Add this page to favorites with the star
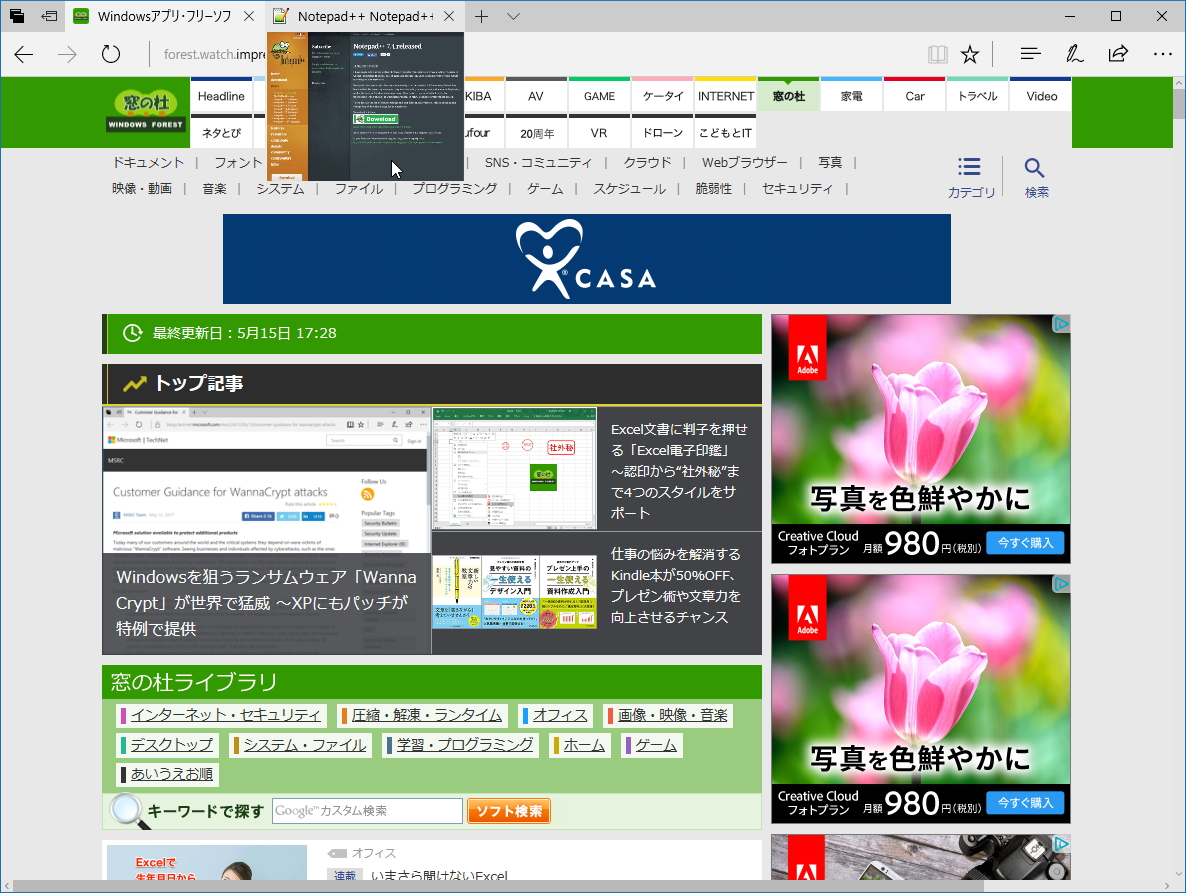 point(970,53)
